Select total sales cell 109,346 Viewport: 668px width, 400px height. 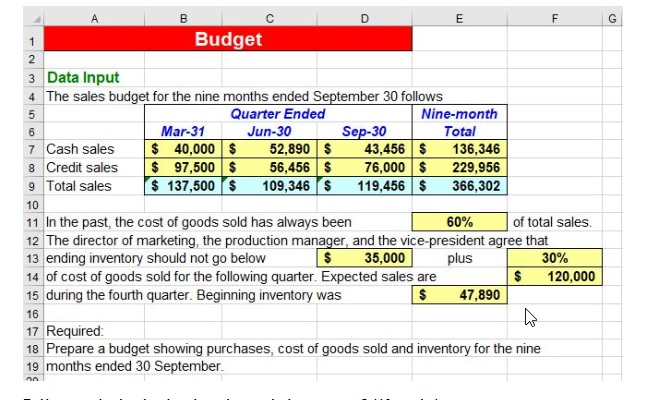coord(269,186)
